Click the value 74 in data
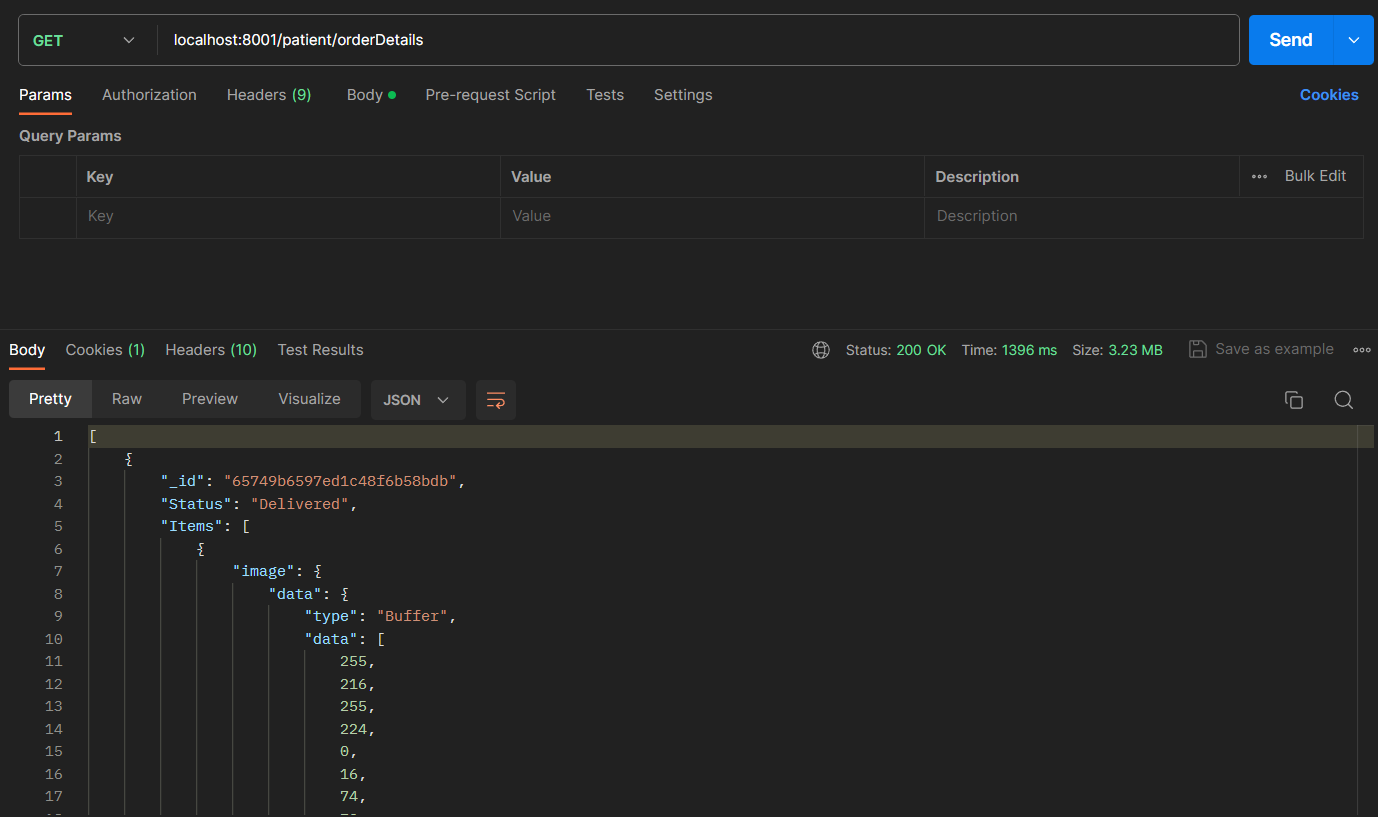The width and height of the screenshot is (1378, 817). click(x=350, y=796)
